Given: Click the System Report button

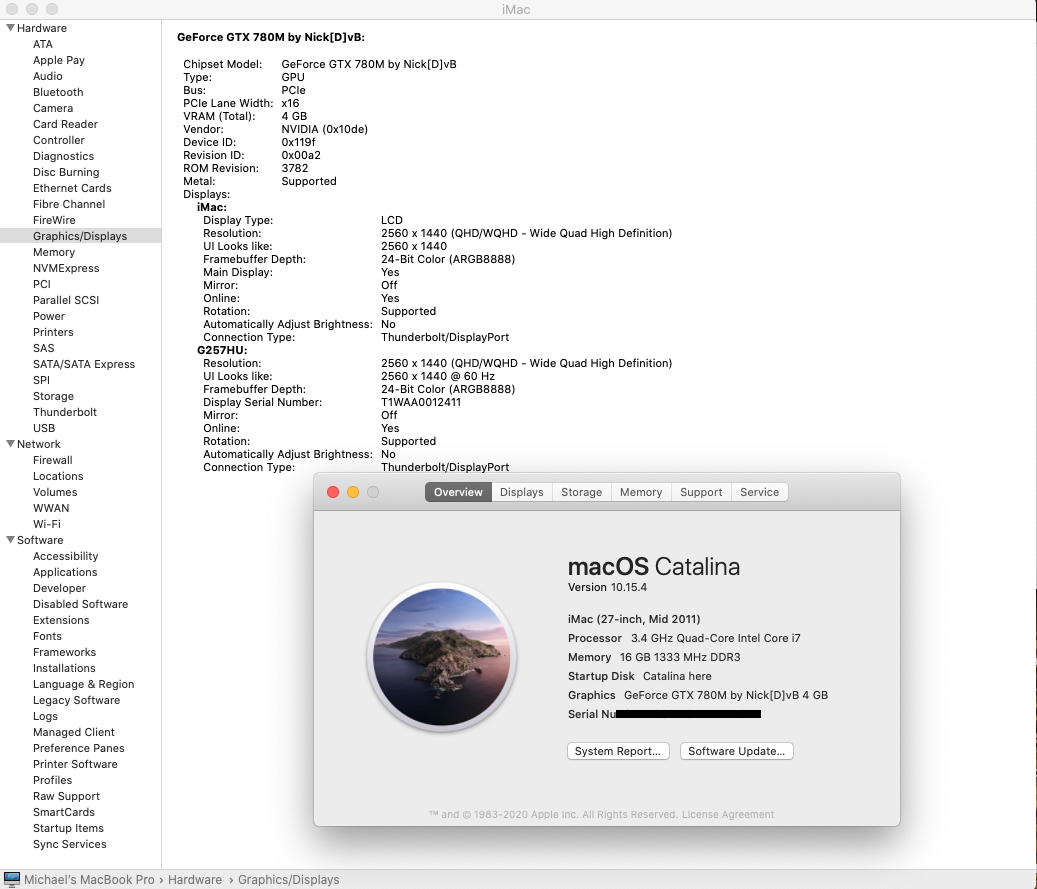Looking at the screenshot, I should pos(618,751).
